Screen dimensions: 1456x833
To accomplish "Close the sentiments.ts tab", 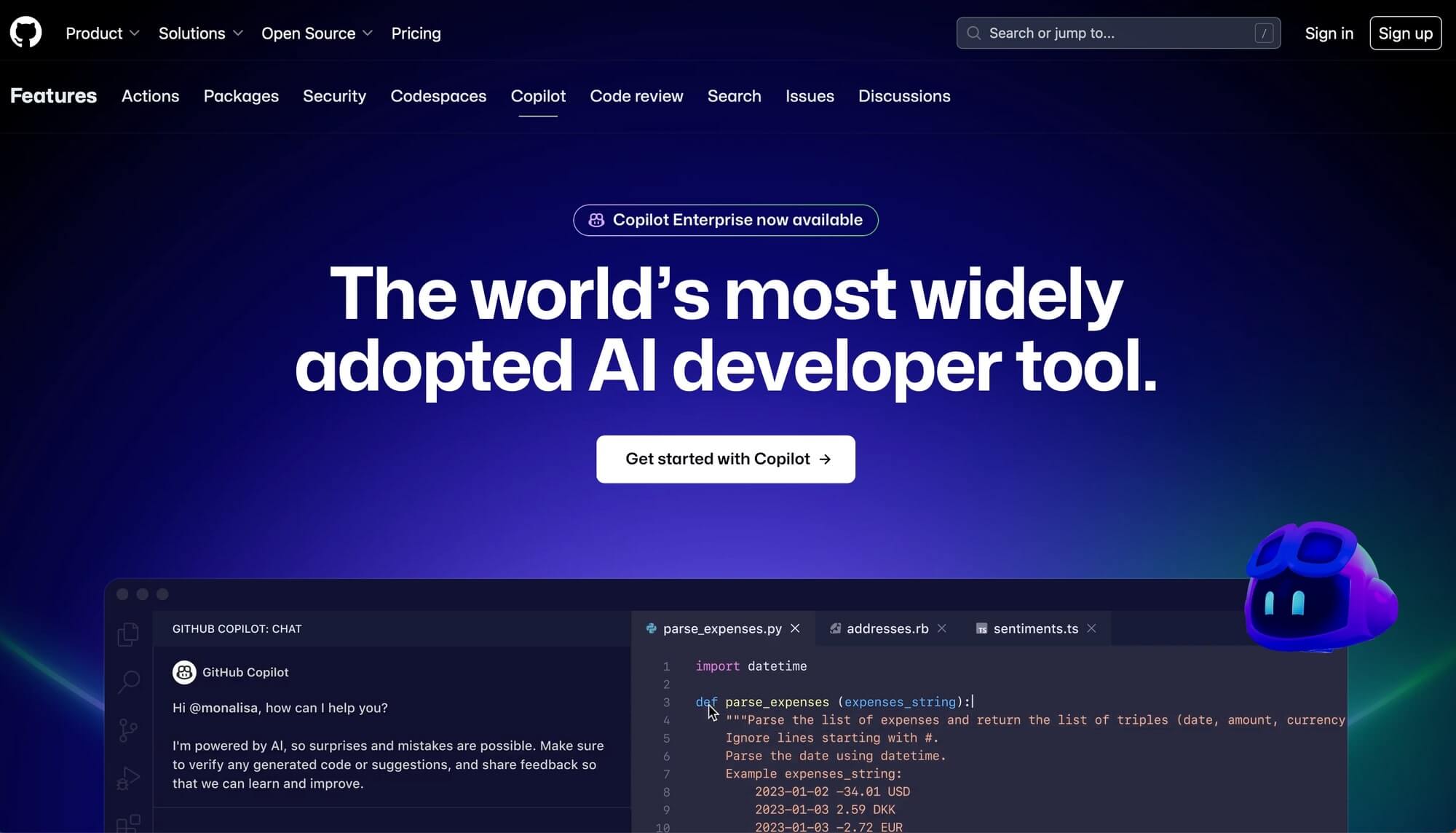I will pyautogui.click(x=1091, y=629).
